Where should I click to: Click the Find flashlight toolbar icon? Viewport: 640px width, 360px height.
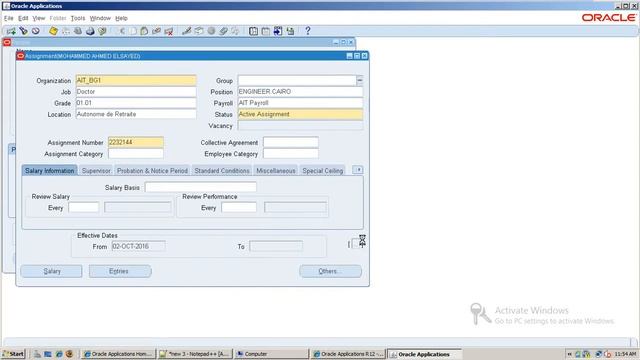point(24,31)
